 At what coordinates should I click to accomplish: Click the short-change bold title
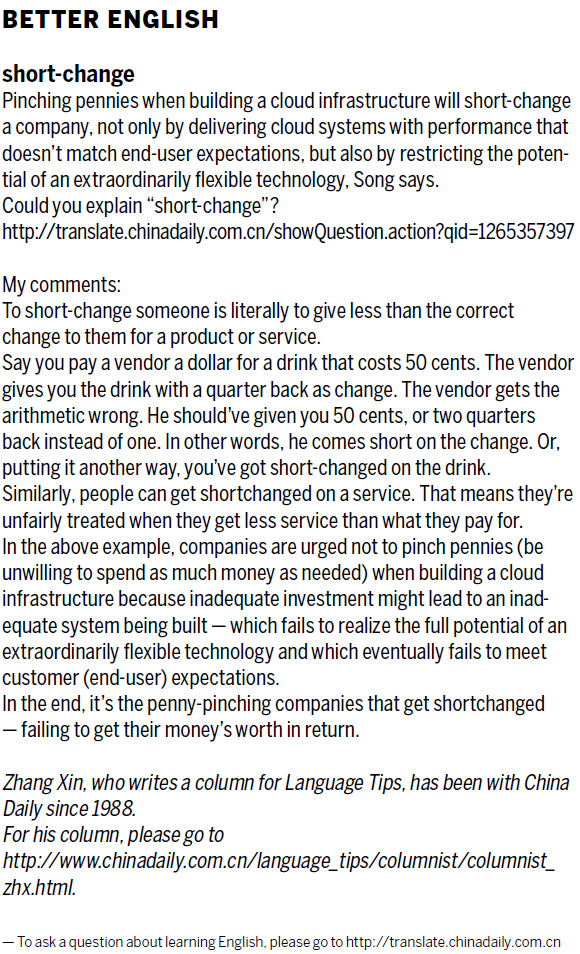[x=69, y=74]
